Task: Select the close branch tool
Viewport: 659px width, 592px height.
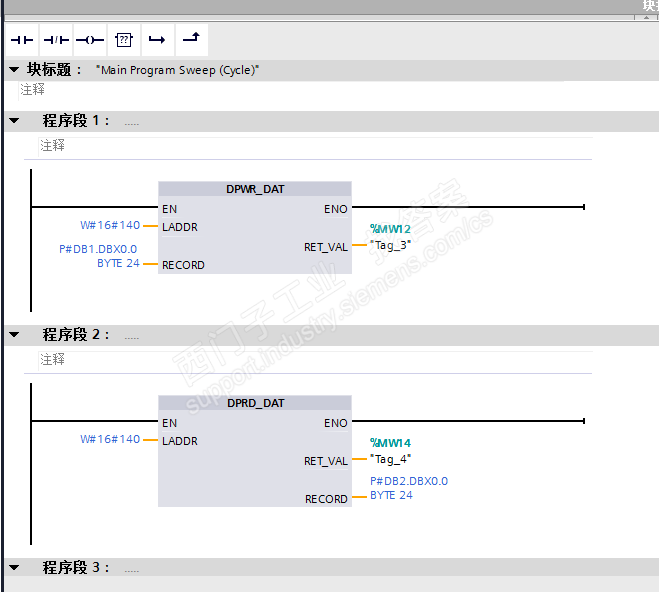Action: point(192,40)
